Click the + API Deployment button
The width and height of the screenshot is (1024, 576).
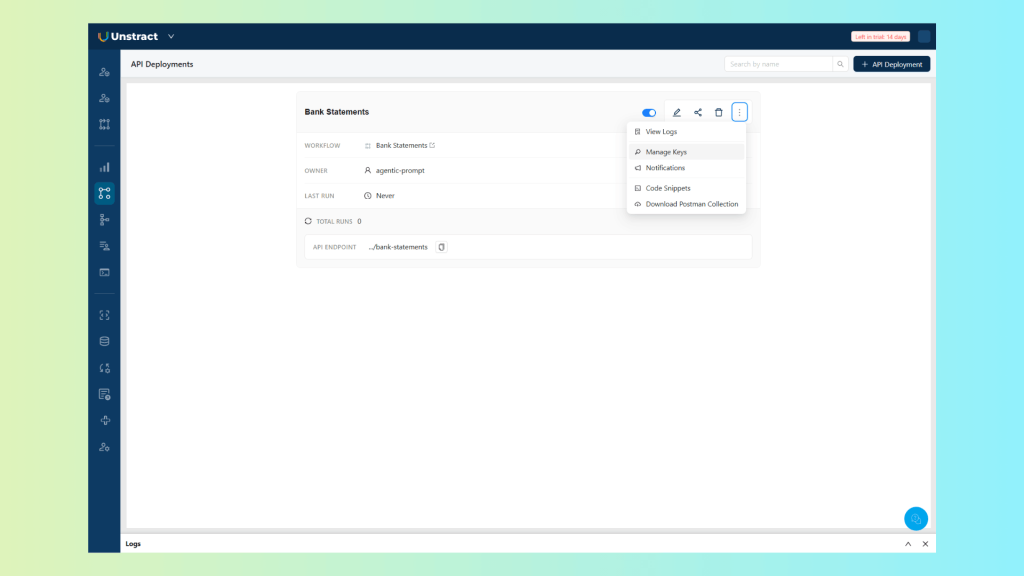click(x=891, y=64)
